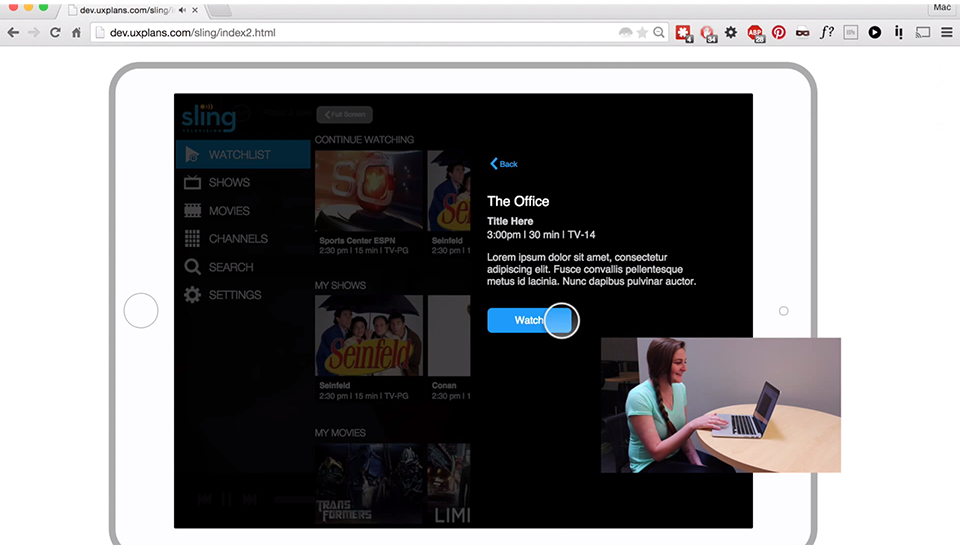Click the Pinterest extension icon
Viewport: 960px width, 545px height.
point(778,32)
